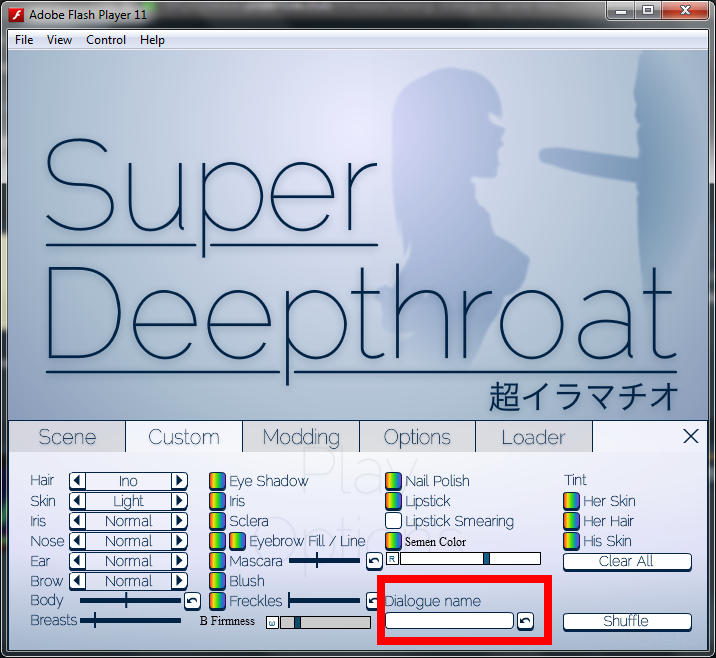Open the Help menu
Screen dimensions: 716x658
[152, 40]
